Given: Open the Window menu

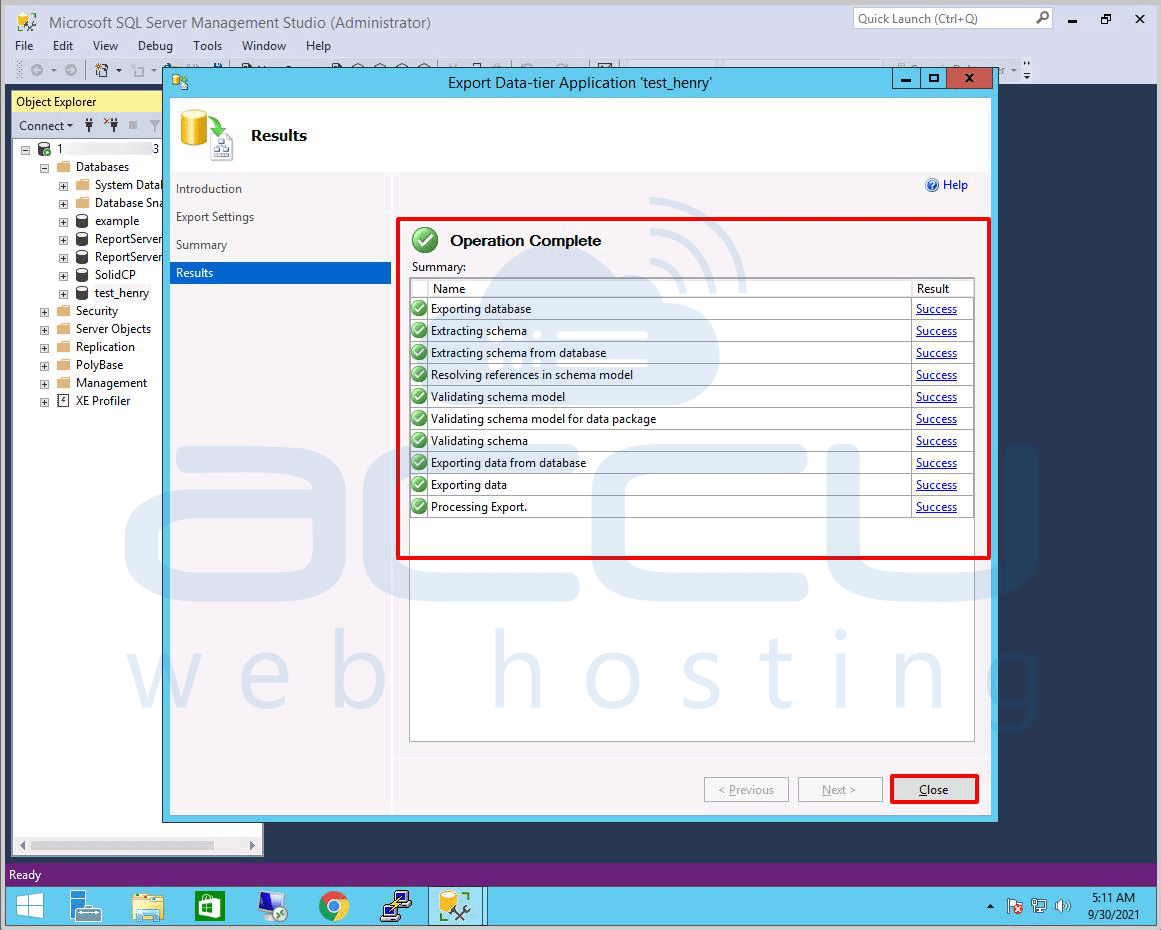Looking at the screenshot, I should pos(264,46).
